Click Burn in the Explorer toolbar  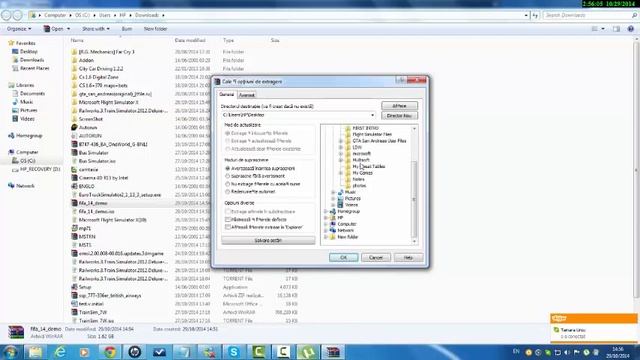127,29
